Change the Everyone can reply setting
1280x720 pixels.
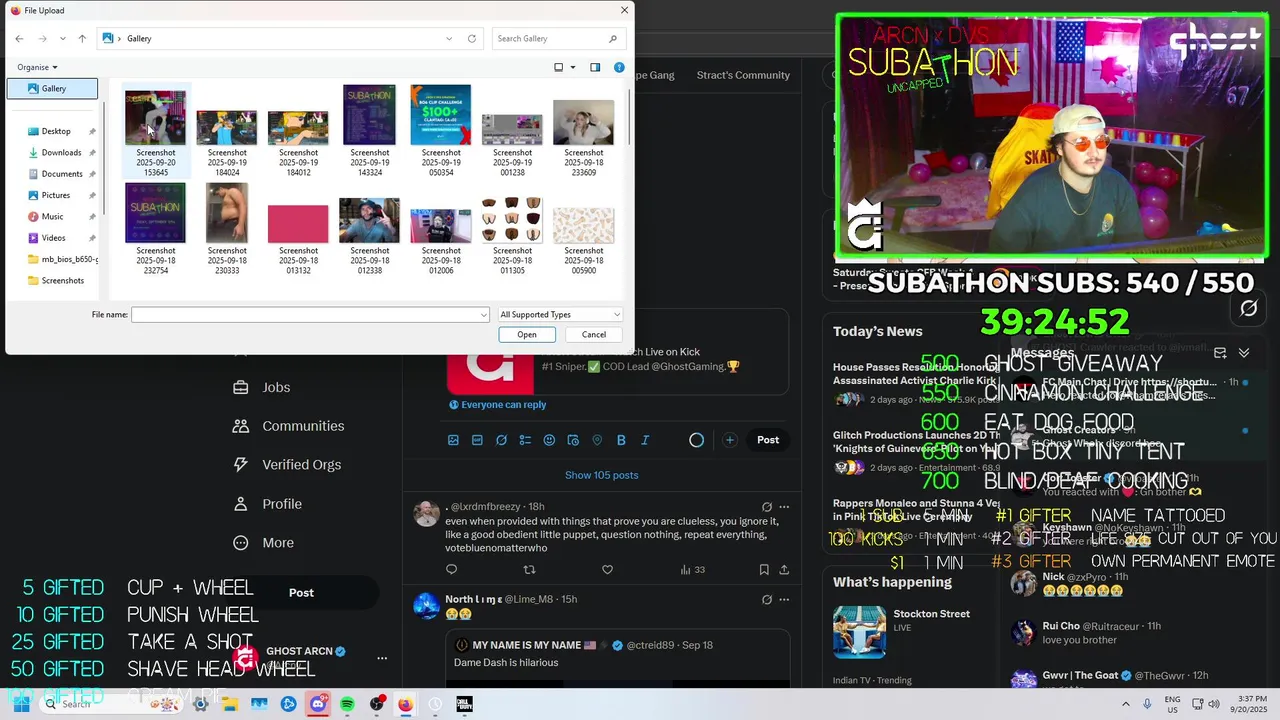coord(497,404)
